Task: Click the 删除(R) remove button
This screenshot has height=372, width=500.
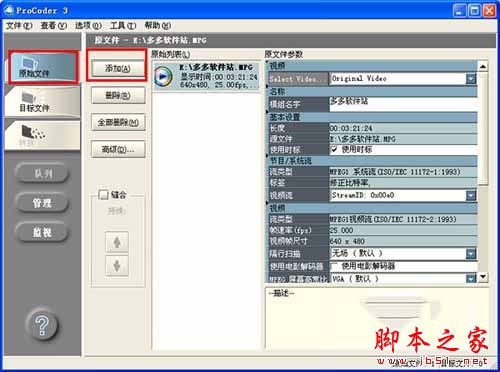Action: [x=118, y=96]
